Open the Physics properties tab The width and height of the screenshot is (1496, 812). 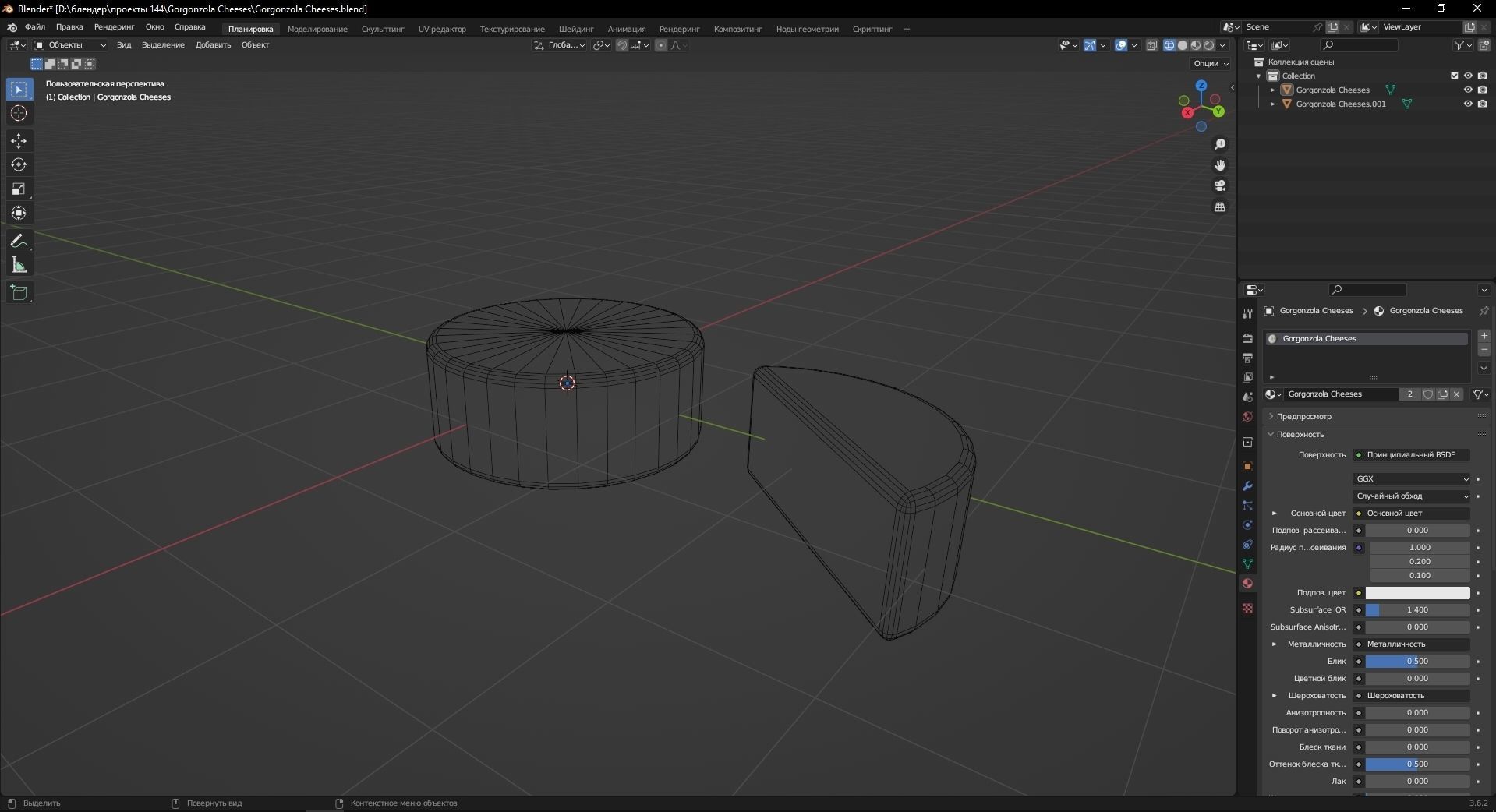(x=1247, y=525)
